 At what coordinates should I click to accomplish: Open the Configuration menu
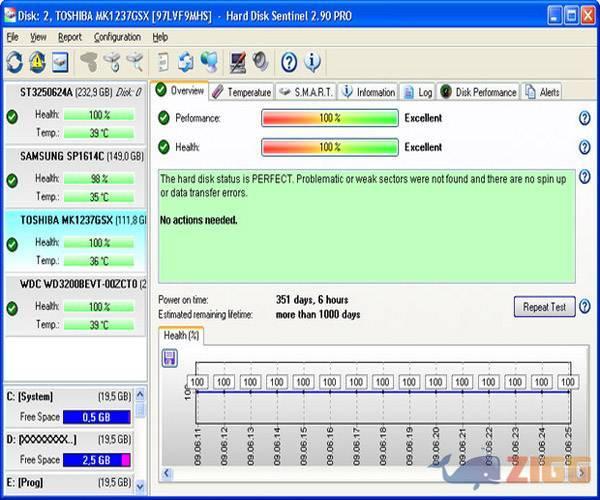117,37
